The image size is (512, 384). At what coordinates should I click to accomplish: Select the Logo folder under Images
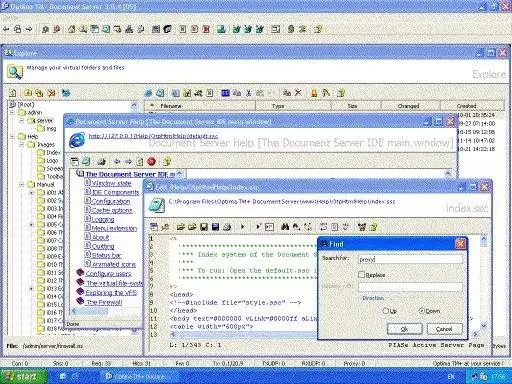tap(52, 160)
